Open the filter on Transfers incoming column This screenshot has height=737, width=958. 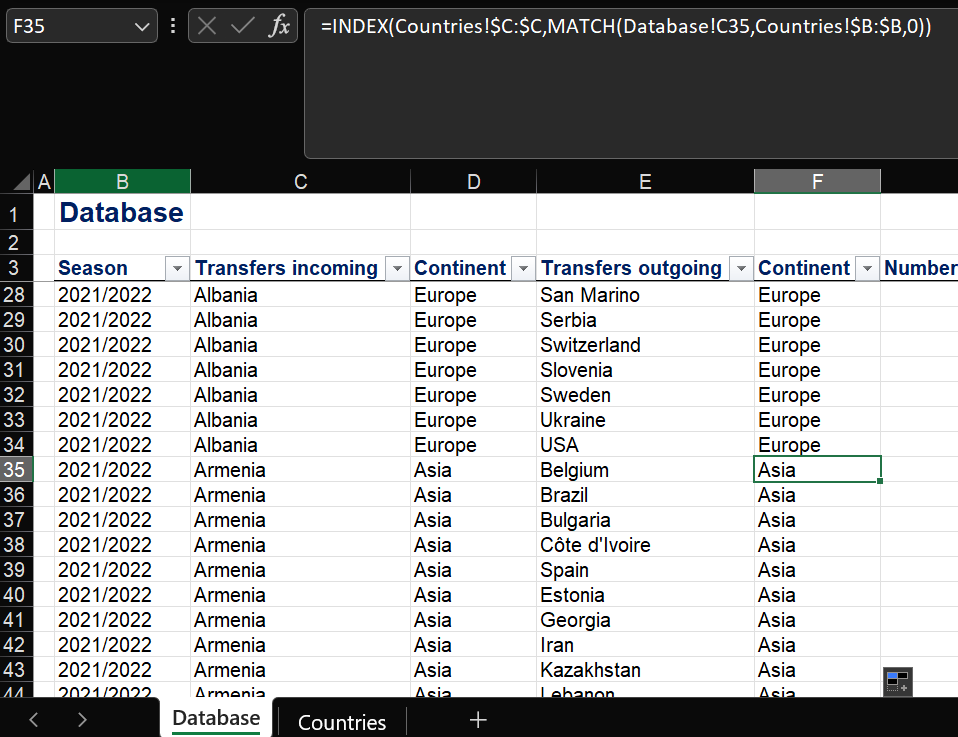pyautogui.click(x=397, y=269)
